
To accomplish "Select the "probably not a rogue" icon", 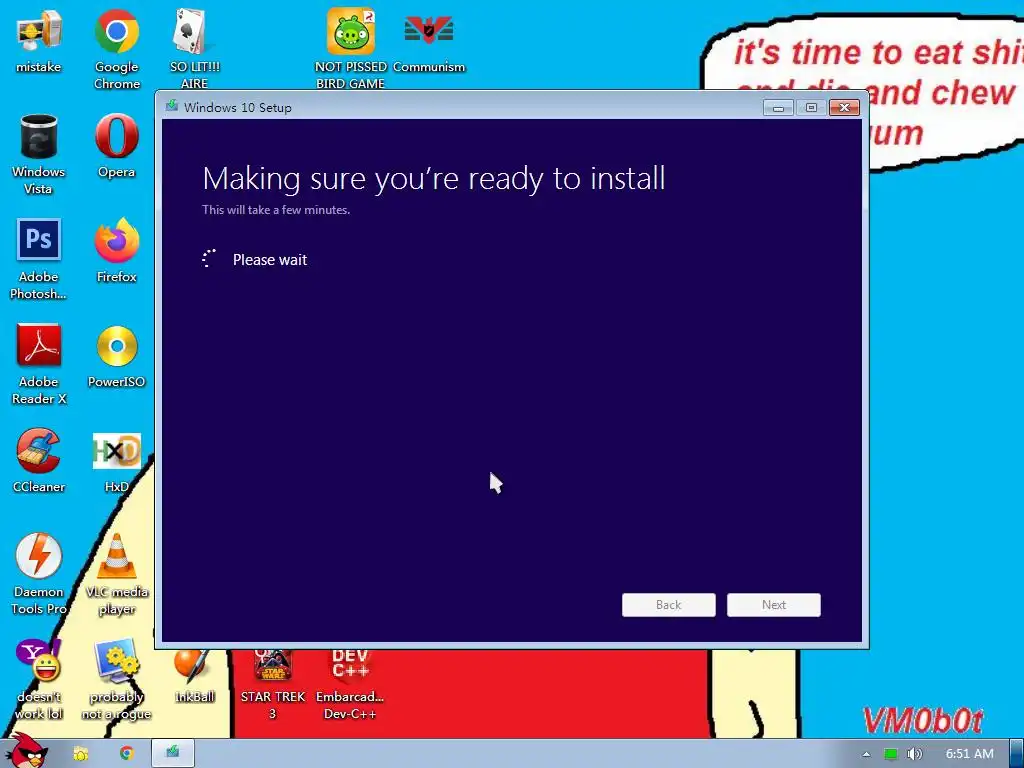I will pos(116,679).
